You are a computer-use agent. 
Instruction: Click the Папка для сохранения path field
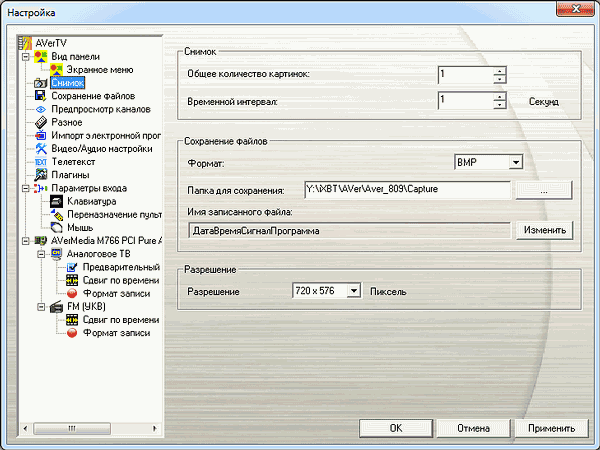pyautogui.click(x=407, y=189)
